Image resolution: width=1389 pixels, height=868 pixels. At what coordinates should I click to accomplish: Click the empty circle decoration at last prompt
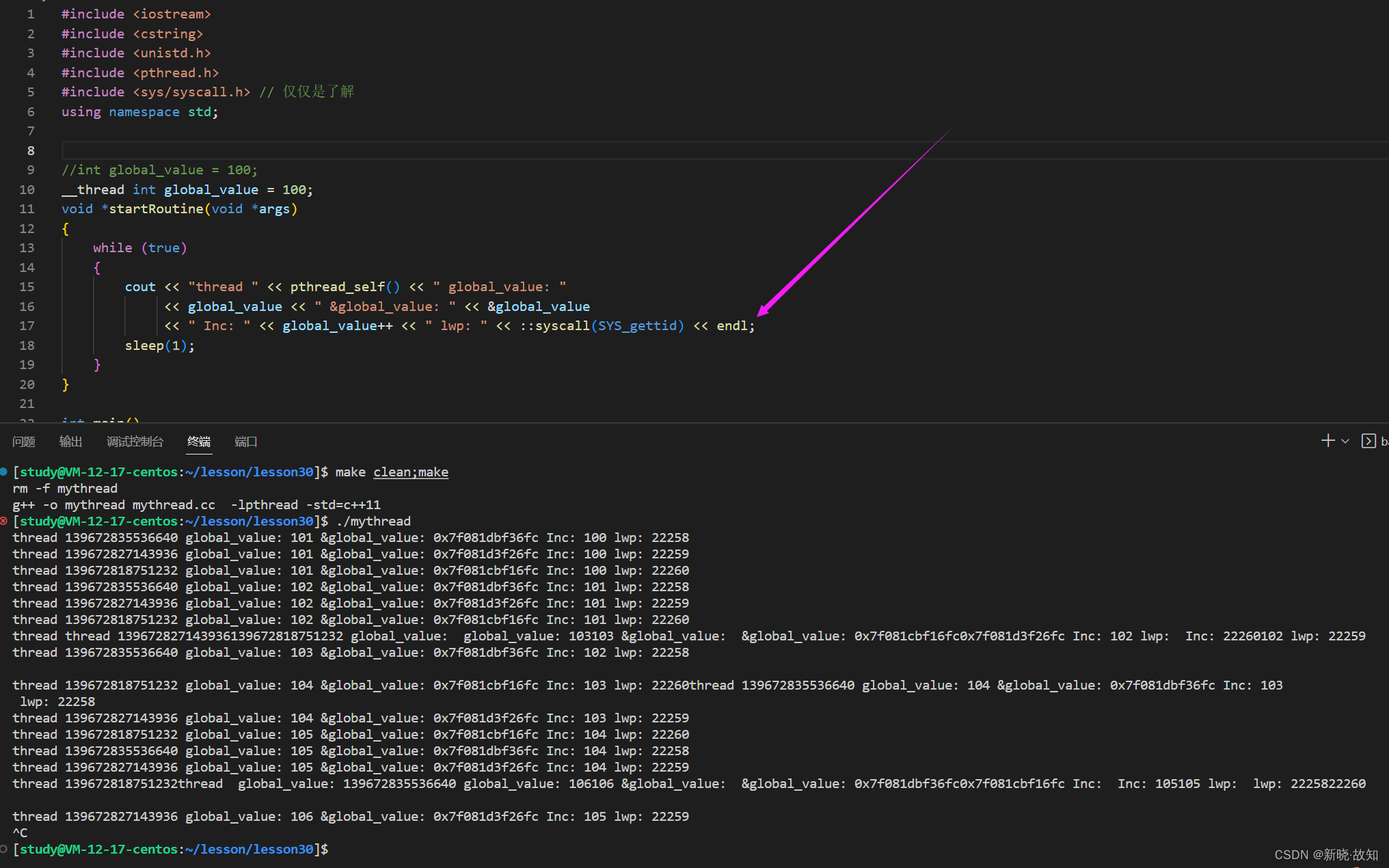pos(4,849)
